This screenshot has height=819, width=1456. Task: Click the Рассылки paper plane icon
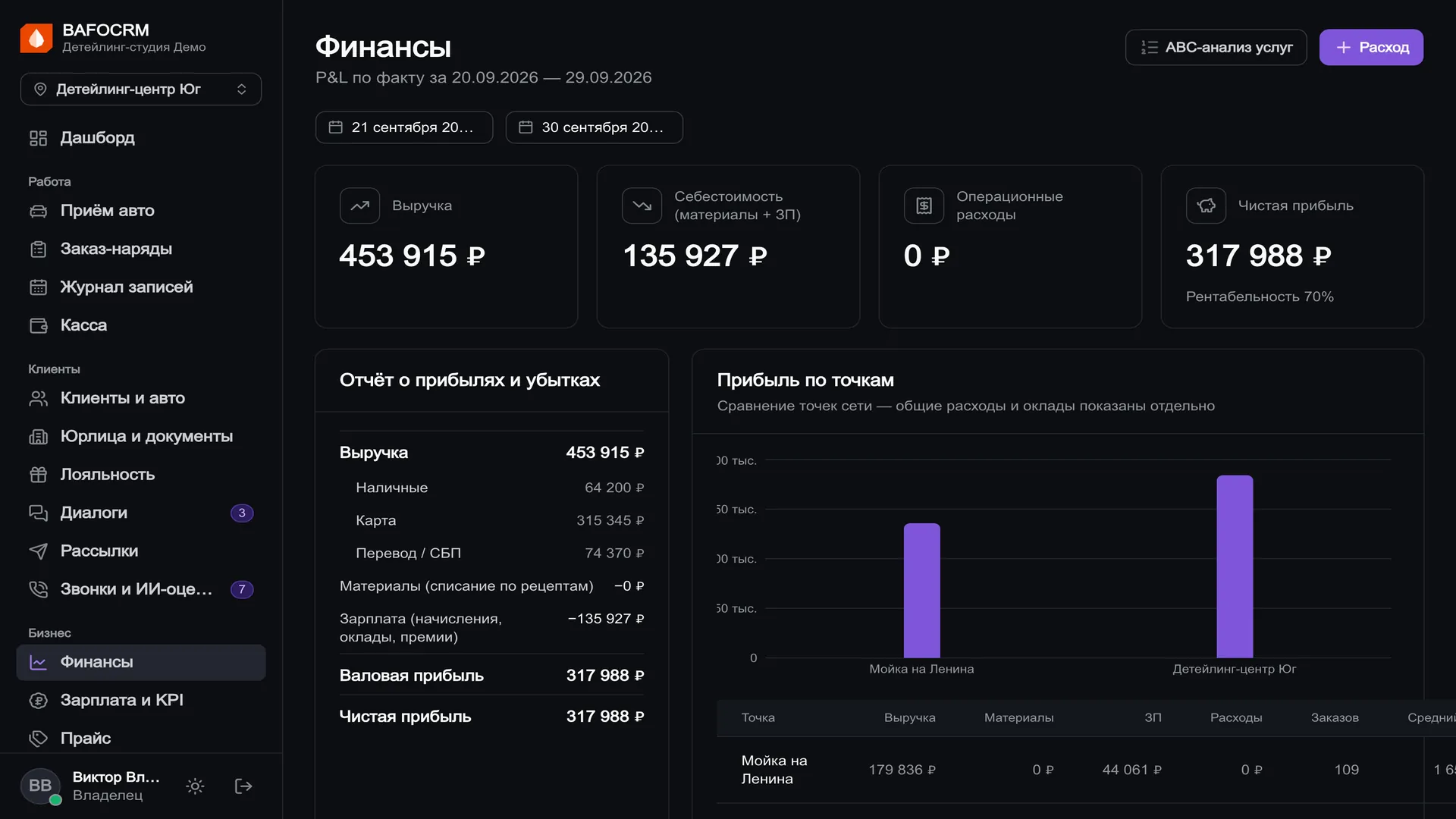click(39, 551)
